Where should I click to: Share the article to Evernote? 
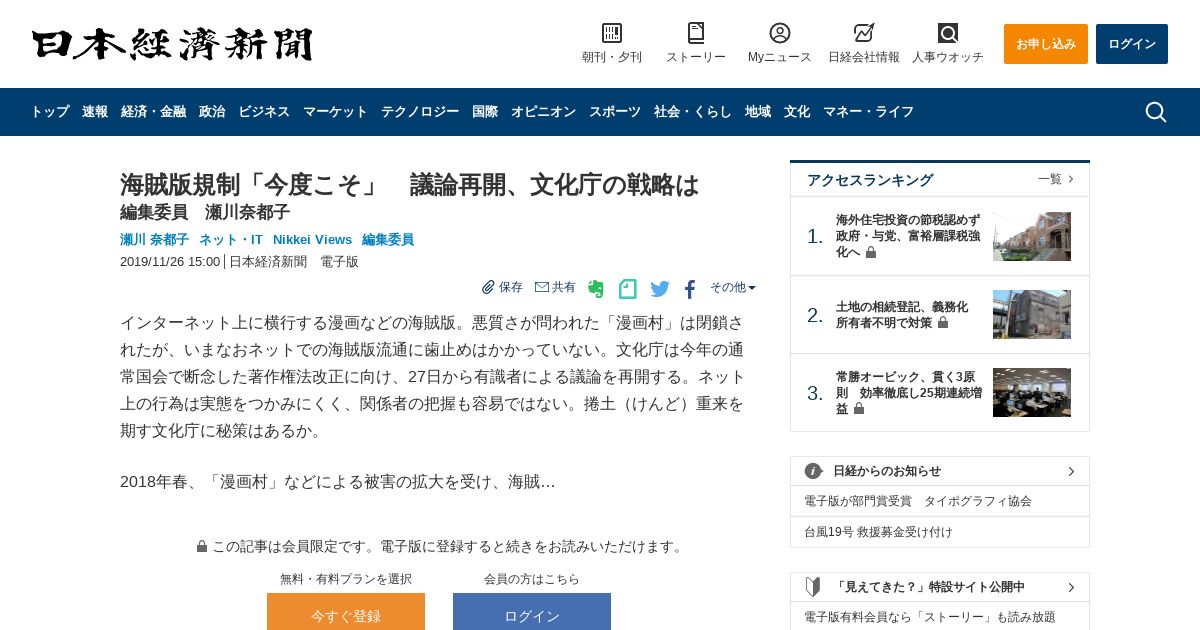pyautogui.click(x=596, y=289)
